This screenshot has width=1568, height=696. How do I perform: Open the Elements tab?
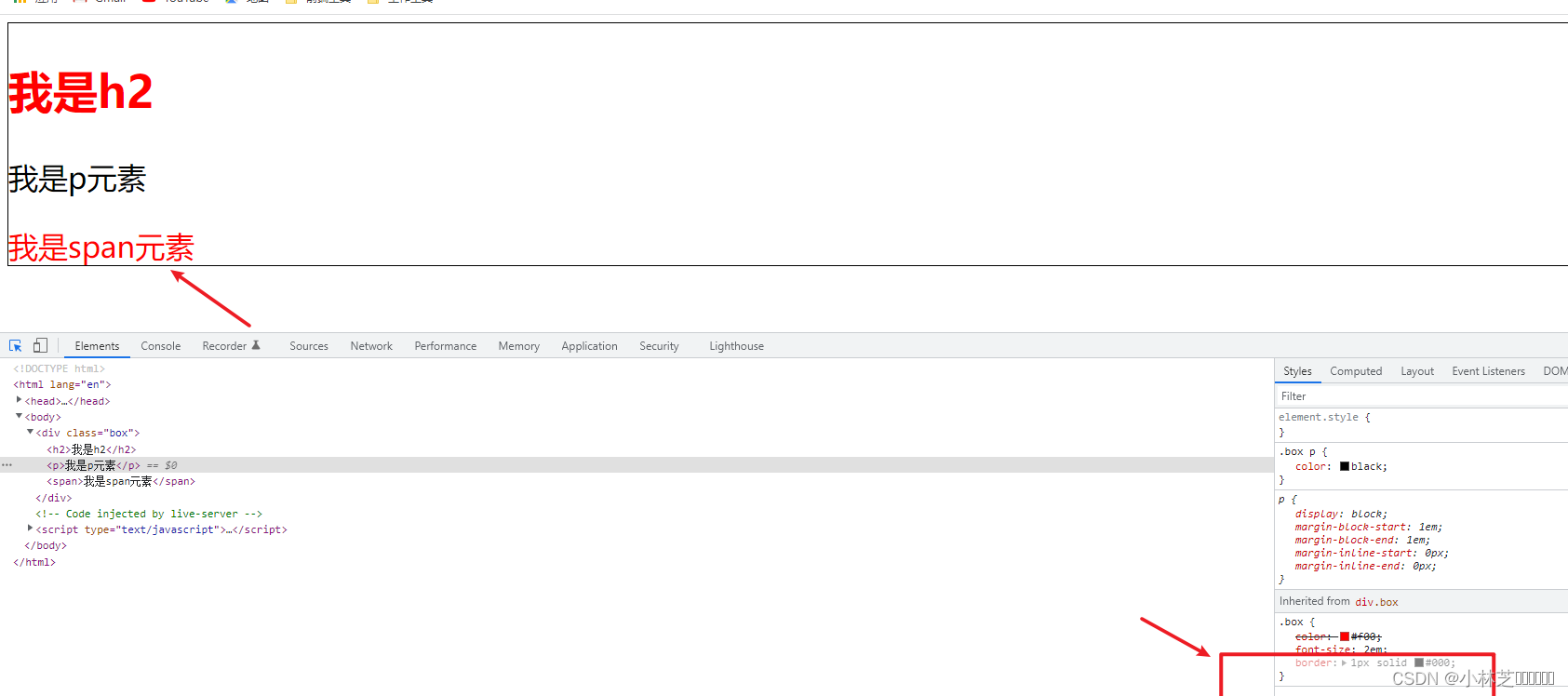[97, 346]
